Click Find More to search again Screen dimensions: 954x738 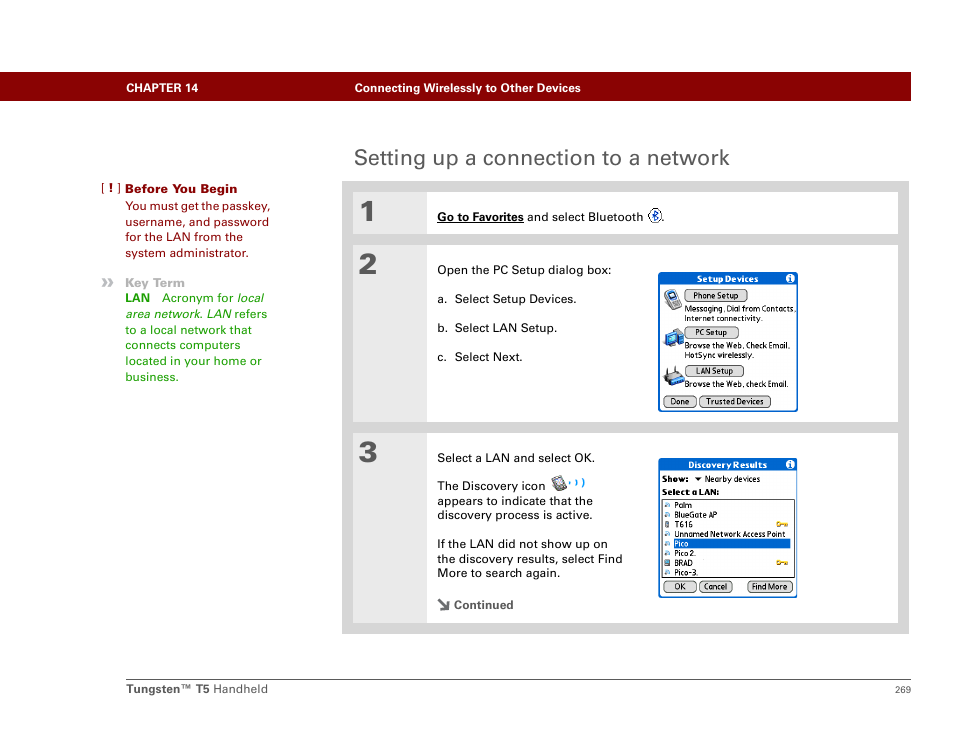tap(769, 587)
